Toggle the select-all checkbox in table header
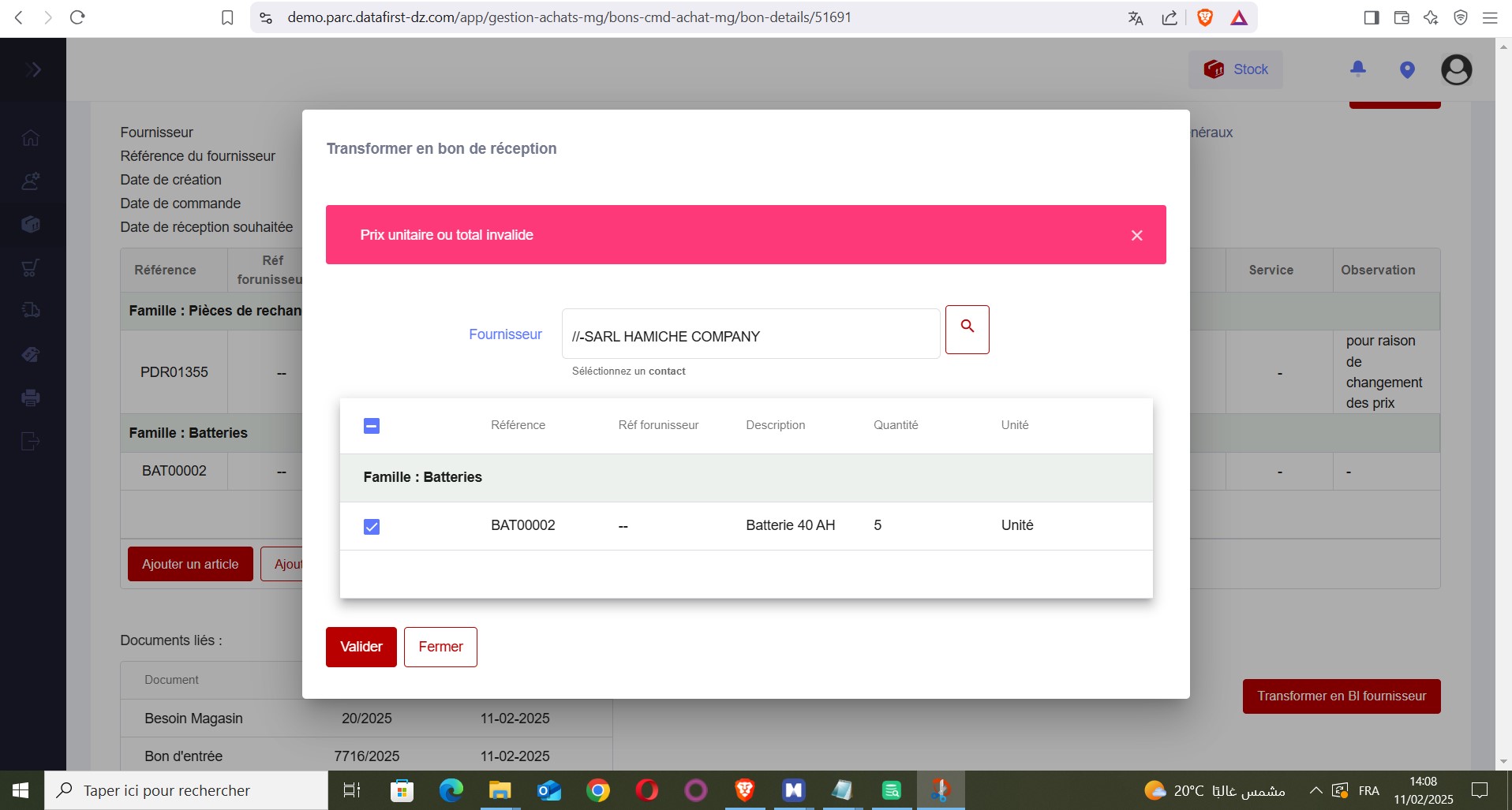The height and width of the screenshot is (810, 1512). 372,426
